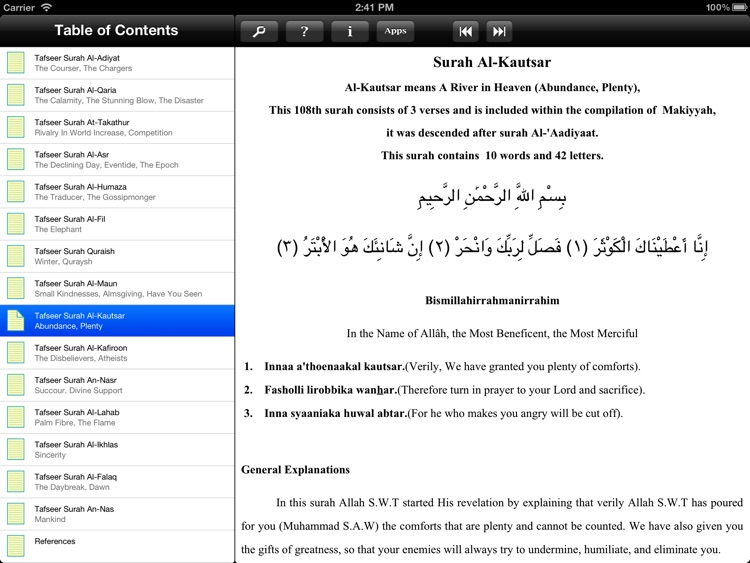Click the Al-Adiyat document icon

pos(16,63)
